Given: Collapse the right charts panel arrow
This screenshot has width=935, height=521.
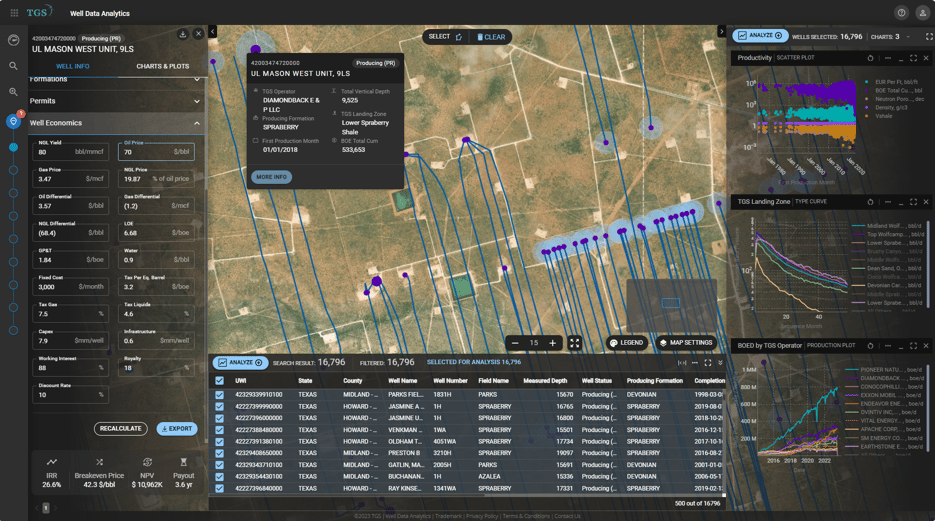Looking at the screenshot, I should coord(722,31).
